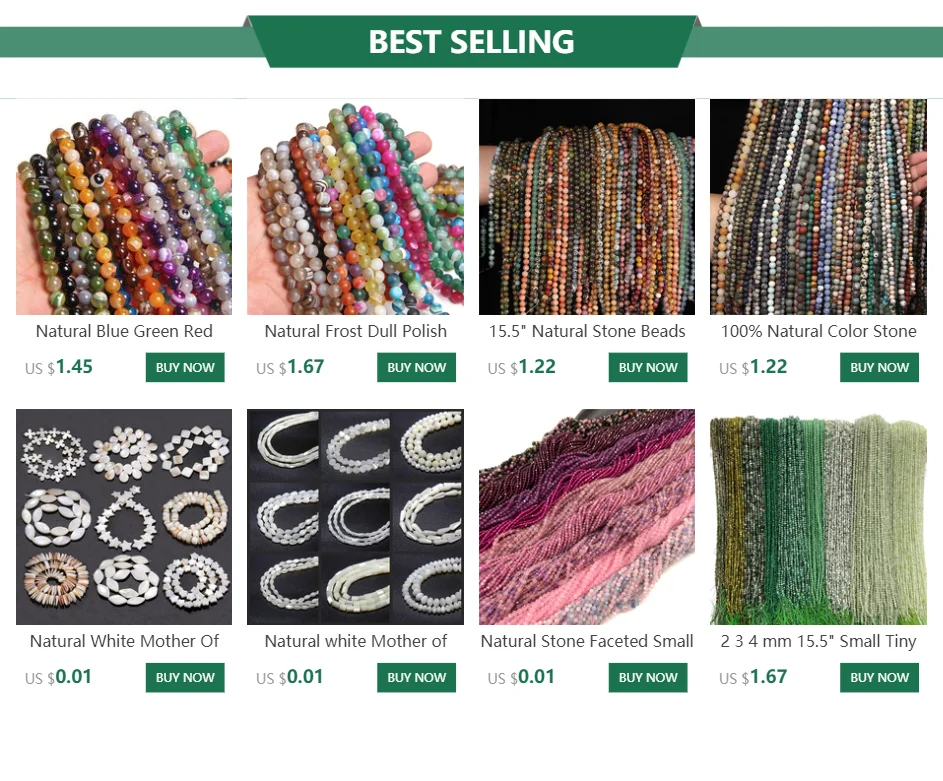The width and height of the screenshot is (943, 781).
Task: Click BUY NOW under 100% Natural Color Stone
Action: 879,367
